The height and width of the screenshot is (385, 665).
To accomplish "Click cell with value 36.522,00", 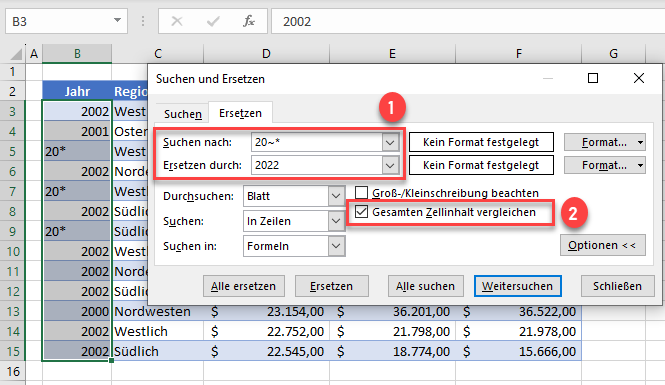I will pos(519,312).
